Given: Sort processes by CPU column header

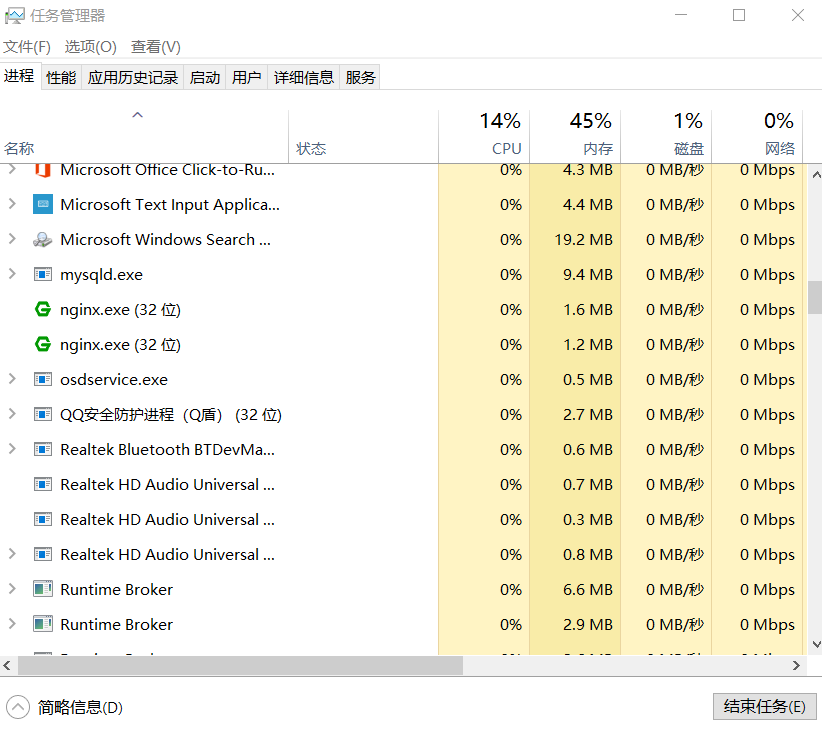Looking at the screenshot, I should coord(484,136).
